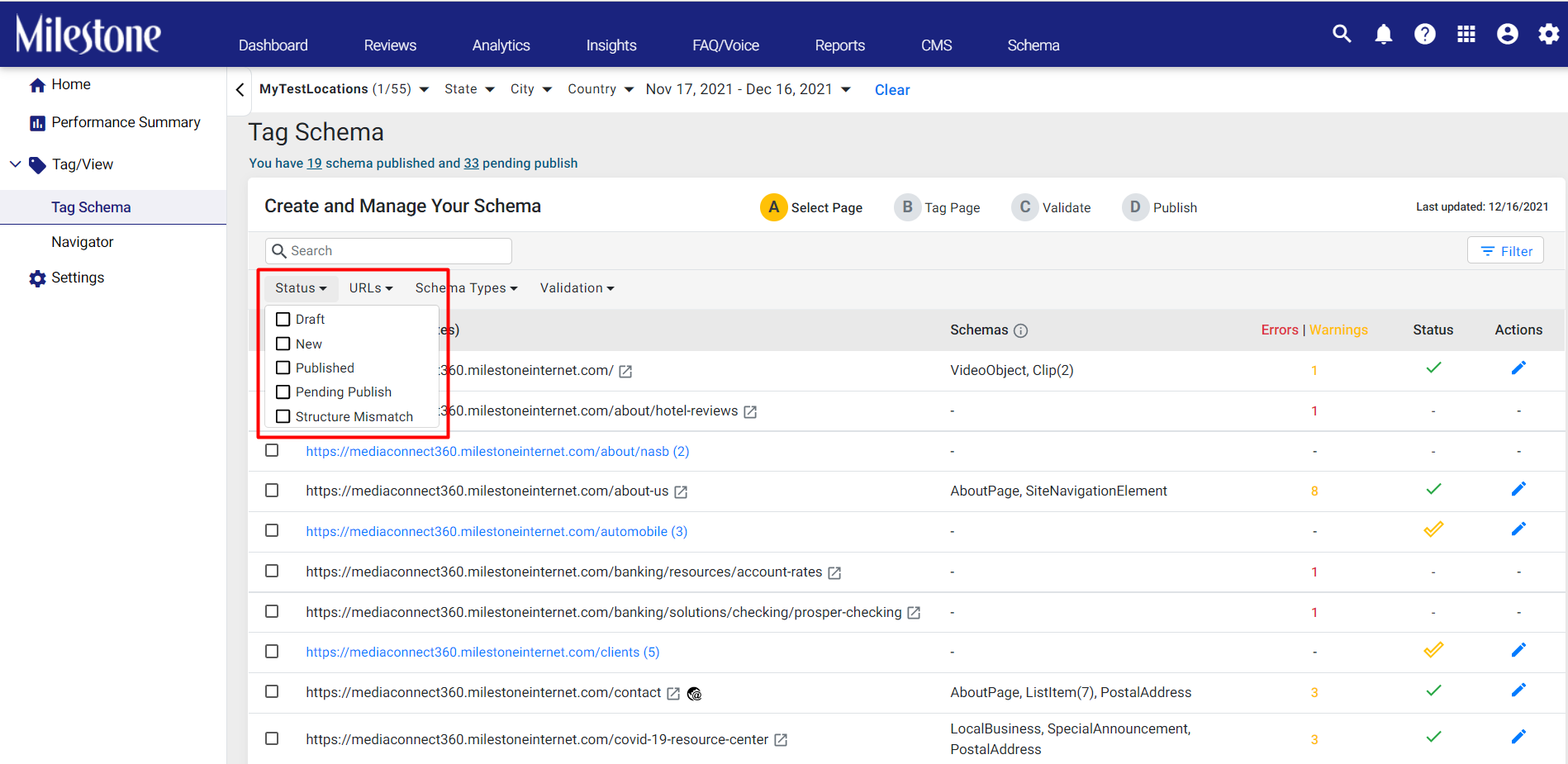1568x764 pixels.
Task: Clear the location and date filters
Action: 892,90
